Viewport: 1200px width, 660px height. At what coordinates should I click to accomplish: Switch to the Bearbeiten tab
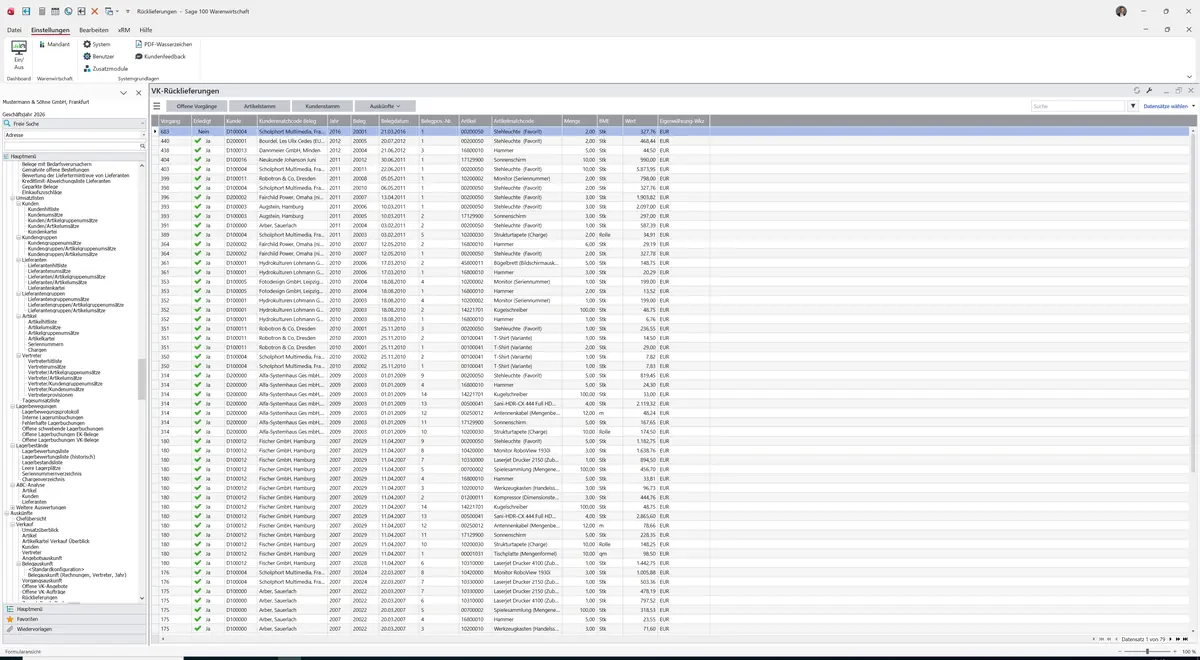[x=94, y=30]
